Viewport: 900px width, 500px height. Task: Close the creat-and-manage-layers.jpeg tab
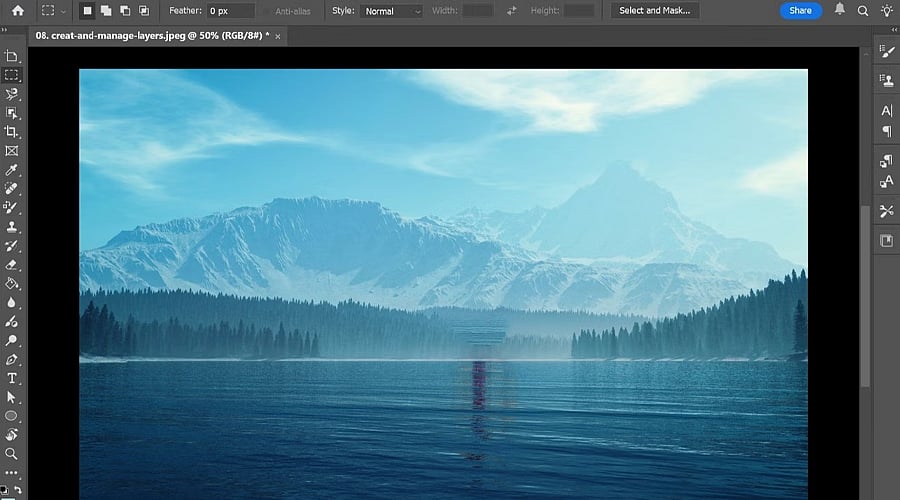(x=278, y=36)
